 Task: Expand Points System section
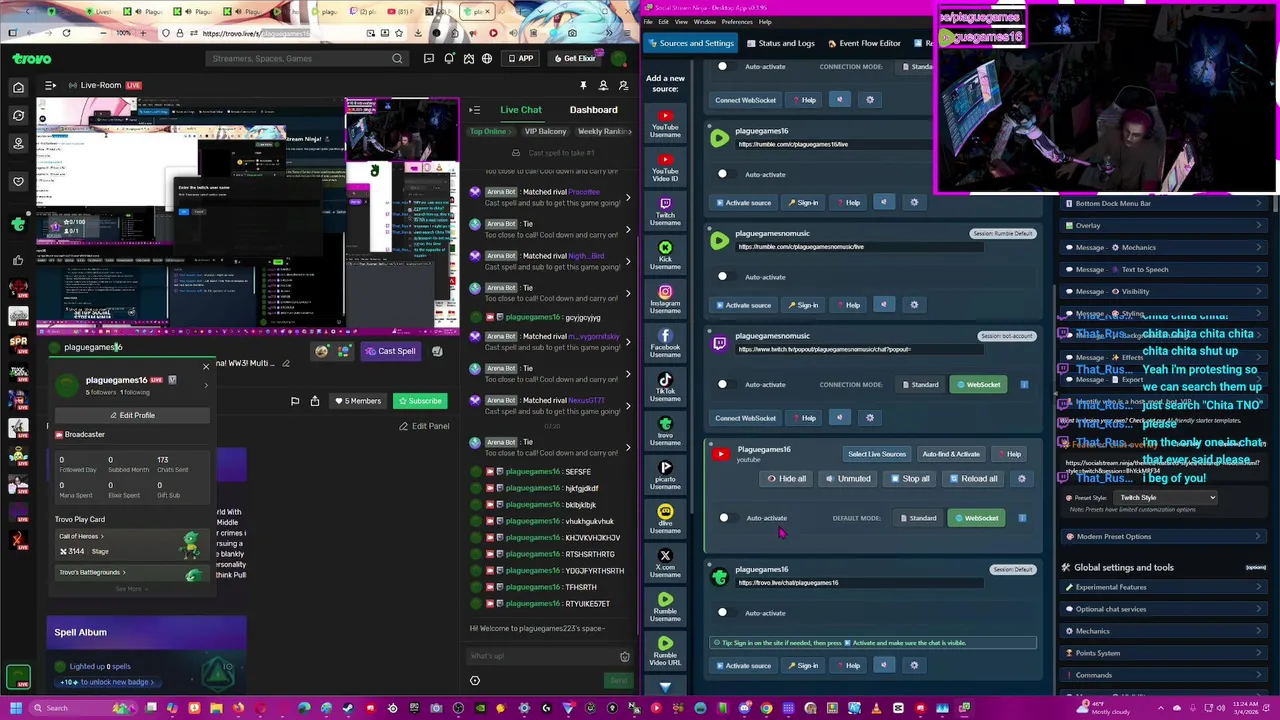click(x=1165, y=653)
